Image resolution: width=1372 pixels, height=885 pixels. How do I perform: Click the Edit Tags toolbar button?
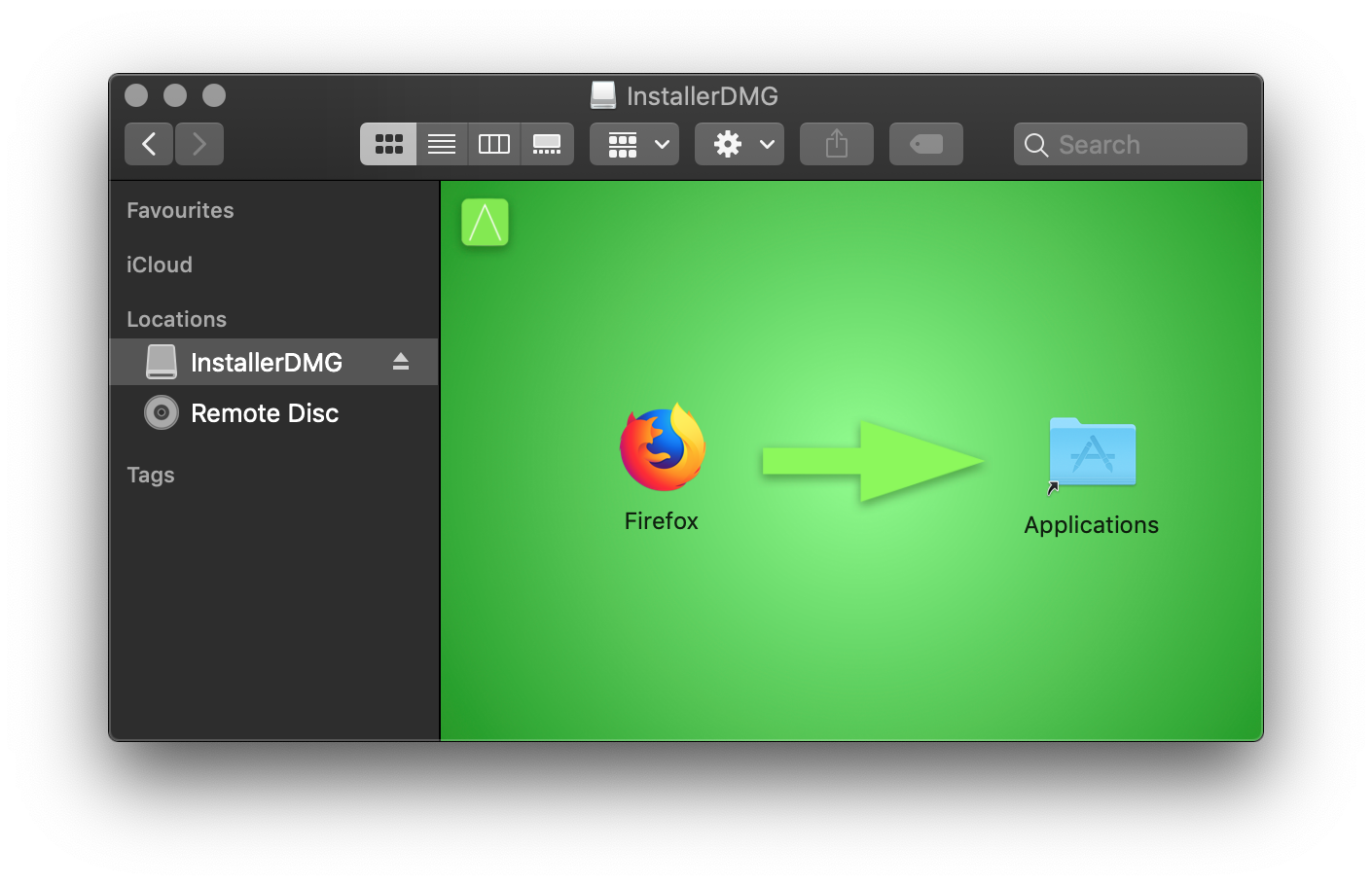tap(925, 144)
